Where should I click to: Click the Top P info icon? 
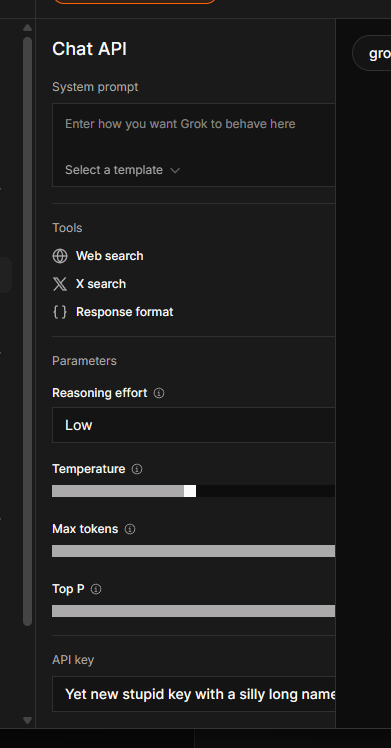click(96, 589)
